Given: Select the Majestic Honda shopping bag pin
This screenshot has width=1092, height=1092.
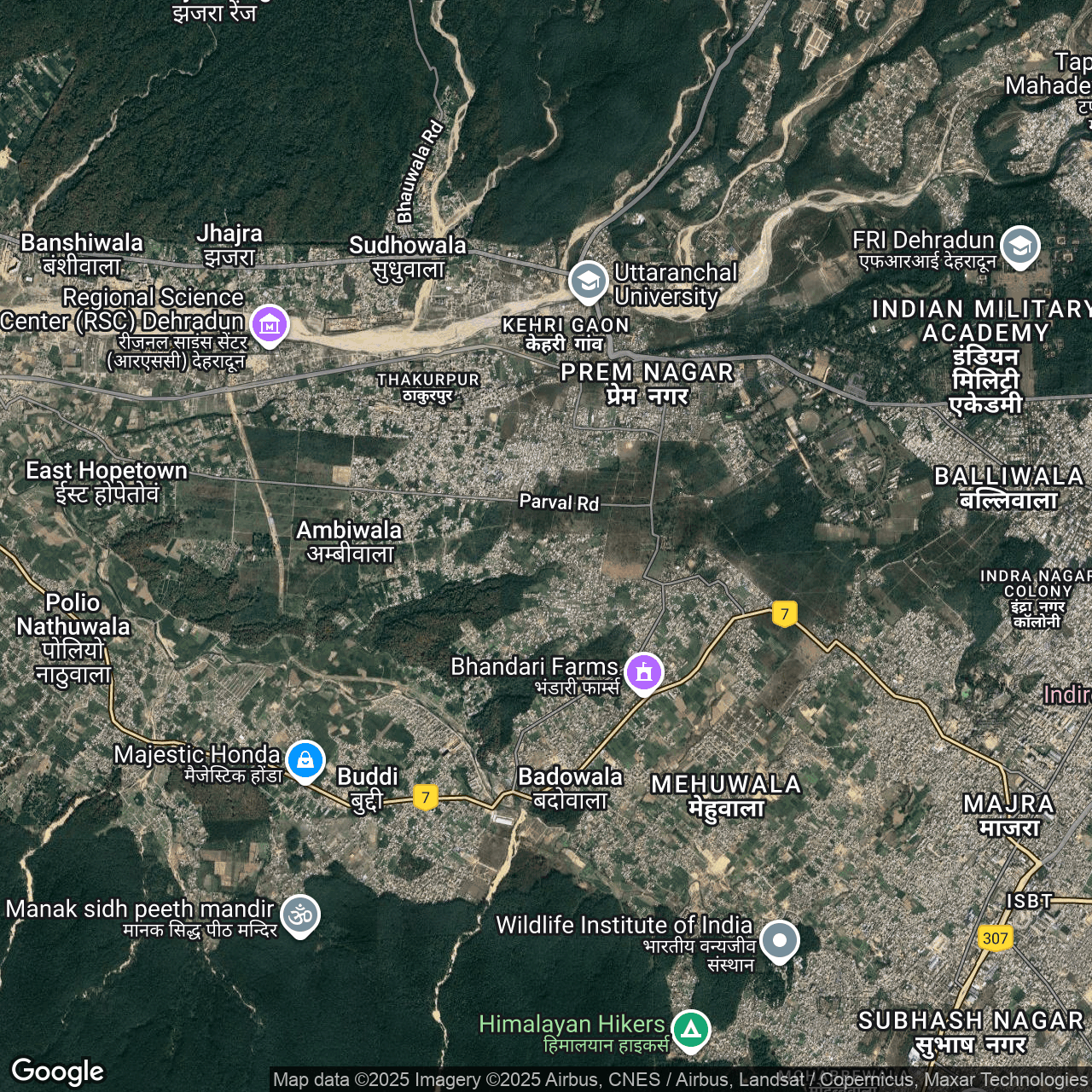Looking at the screenshot, I should 305,760.
